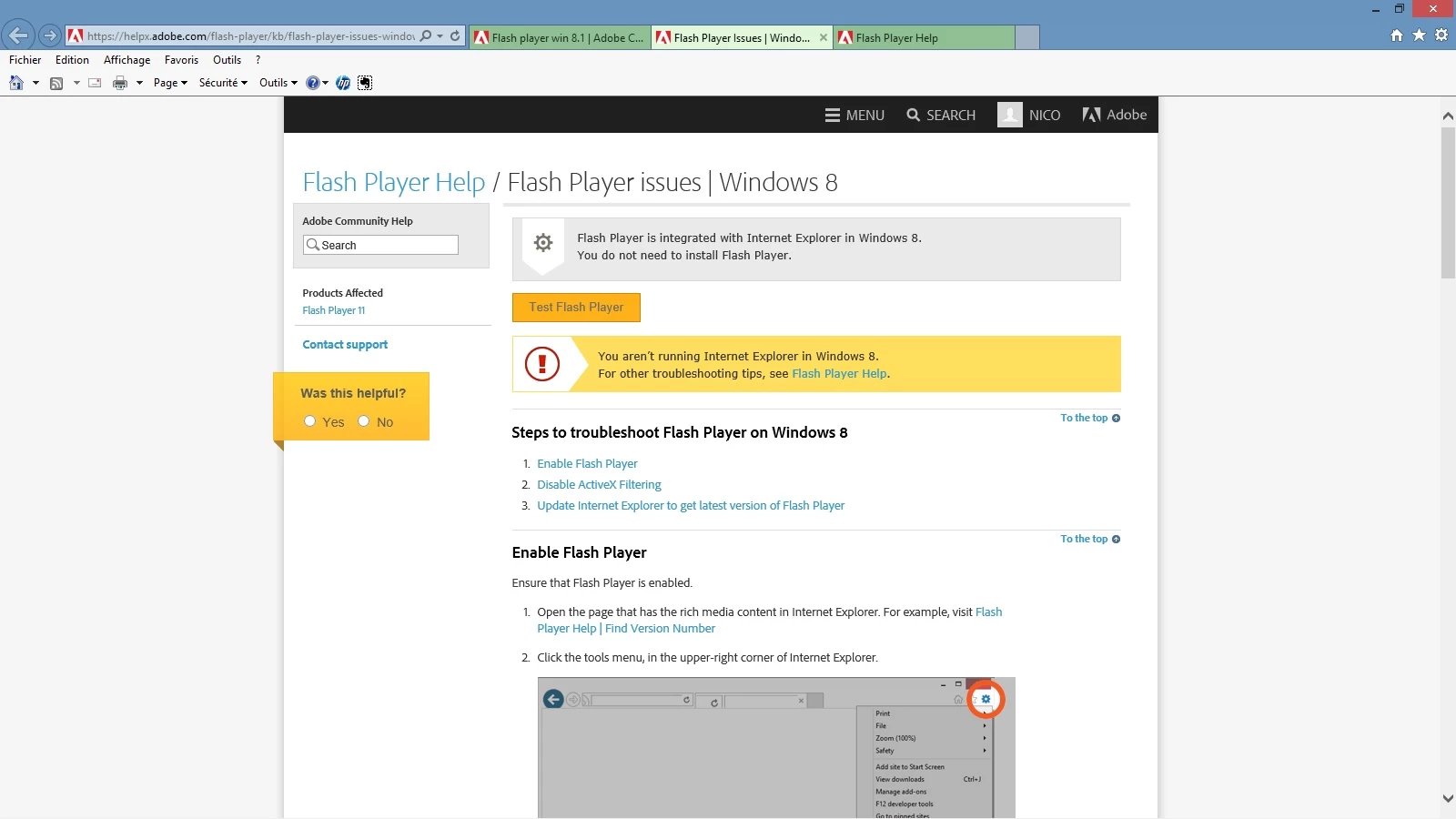Screen dimensions: 1456x819
Task: Go forward with the browser arrow
Action: click(50, 36)
